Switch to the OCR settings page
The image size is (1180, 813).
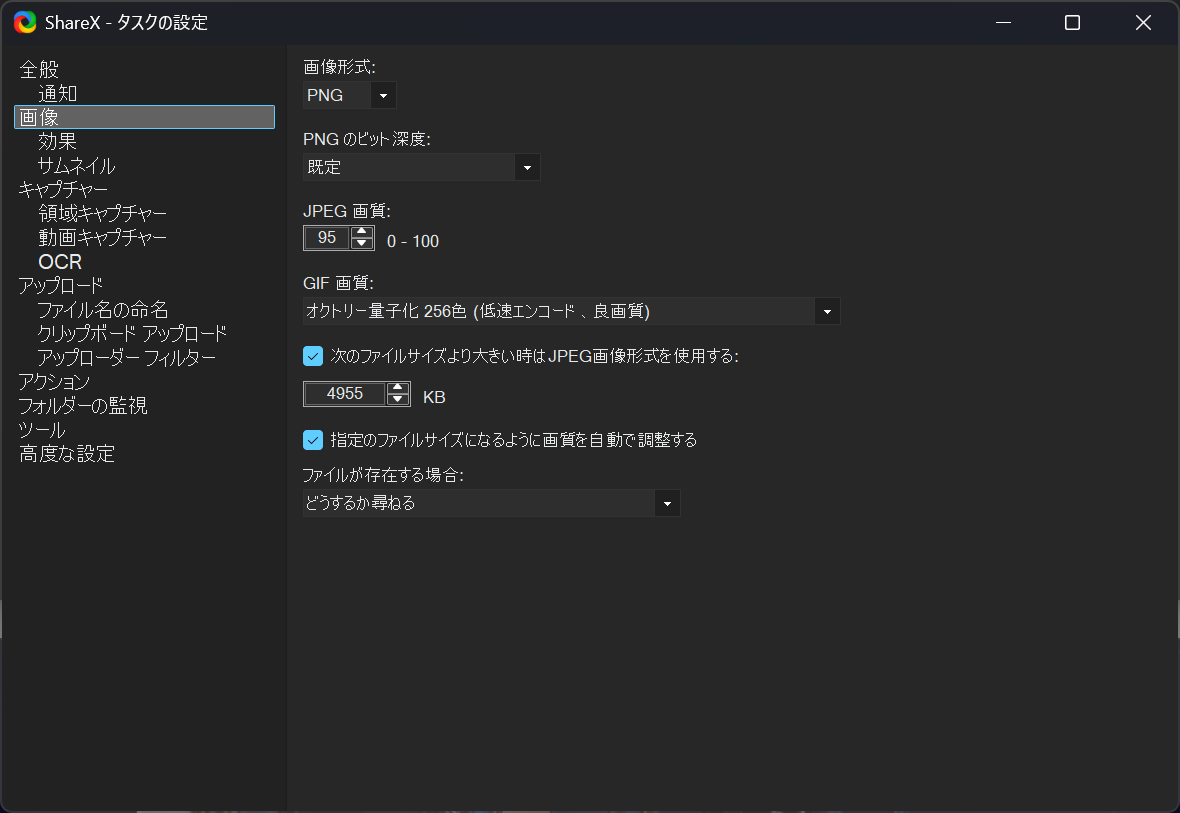coord(60,262)
